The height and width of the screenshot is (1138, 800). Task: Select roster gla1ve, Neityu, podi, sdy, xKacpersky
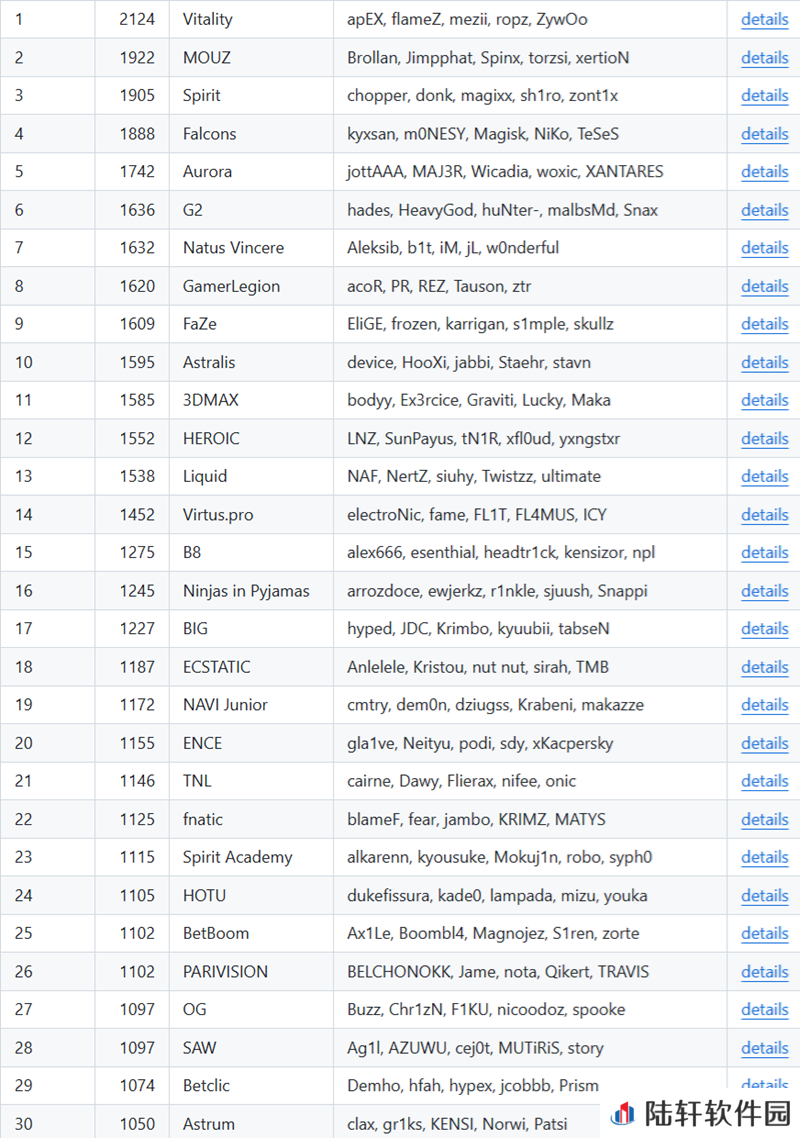click(x=481, y=744)
